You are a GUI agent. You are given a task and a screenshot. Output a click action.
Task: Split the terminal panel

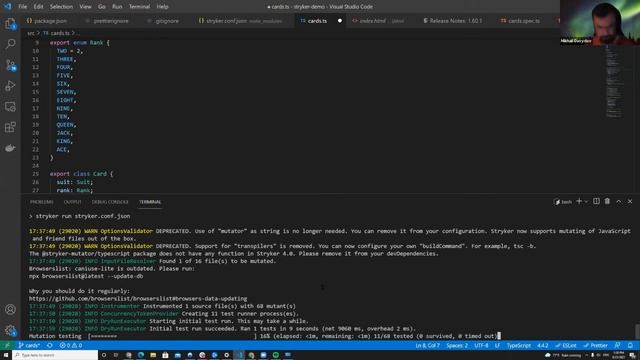[x=596, y=201]
